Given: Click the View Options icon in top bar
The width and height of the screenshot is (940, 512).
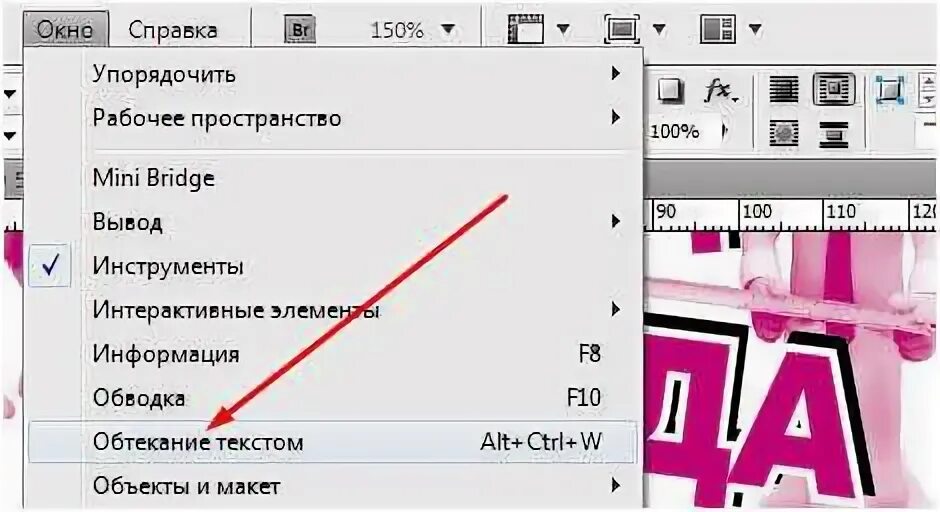Looking at the screenshot, I should 525,28.
